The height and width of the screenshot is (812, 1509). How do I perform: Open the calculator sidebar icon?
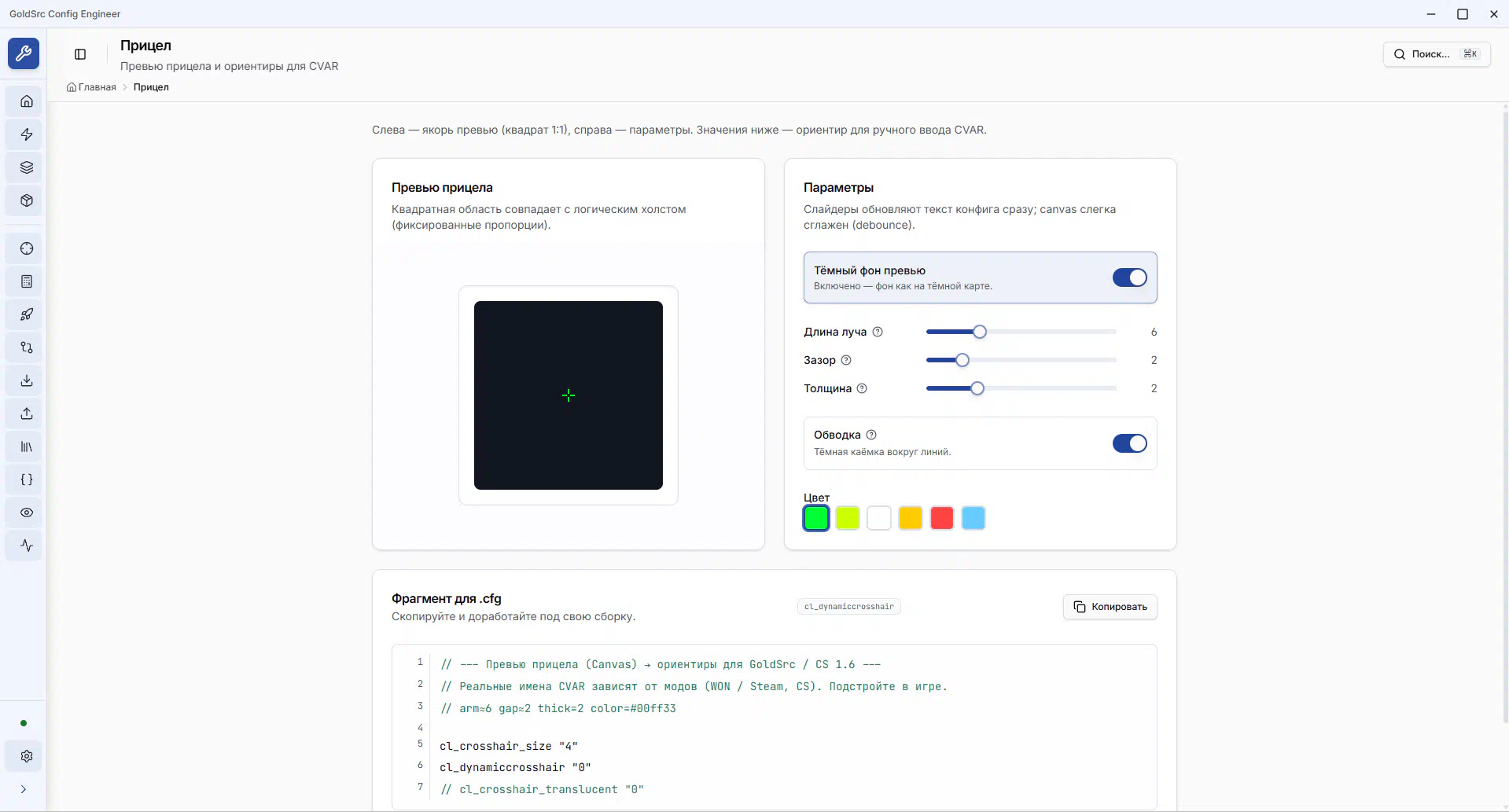(27, 281)
